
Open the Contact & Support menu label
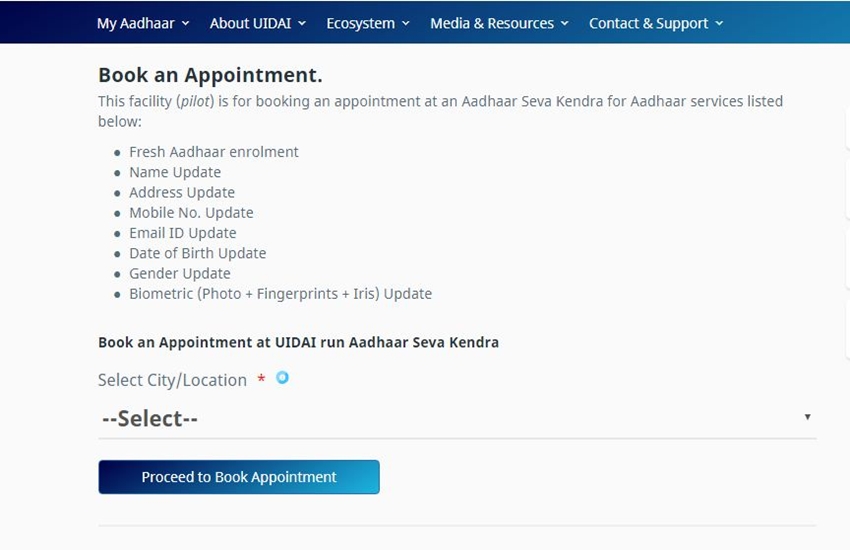point(648,23)
